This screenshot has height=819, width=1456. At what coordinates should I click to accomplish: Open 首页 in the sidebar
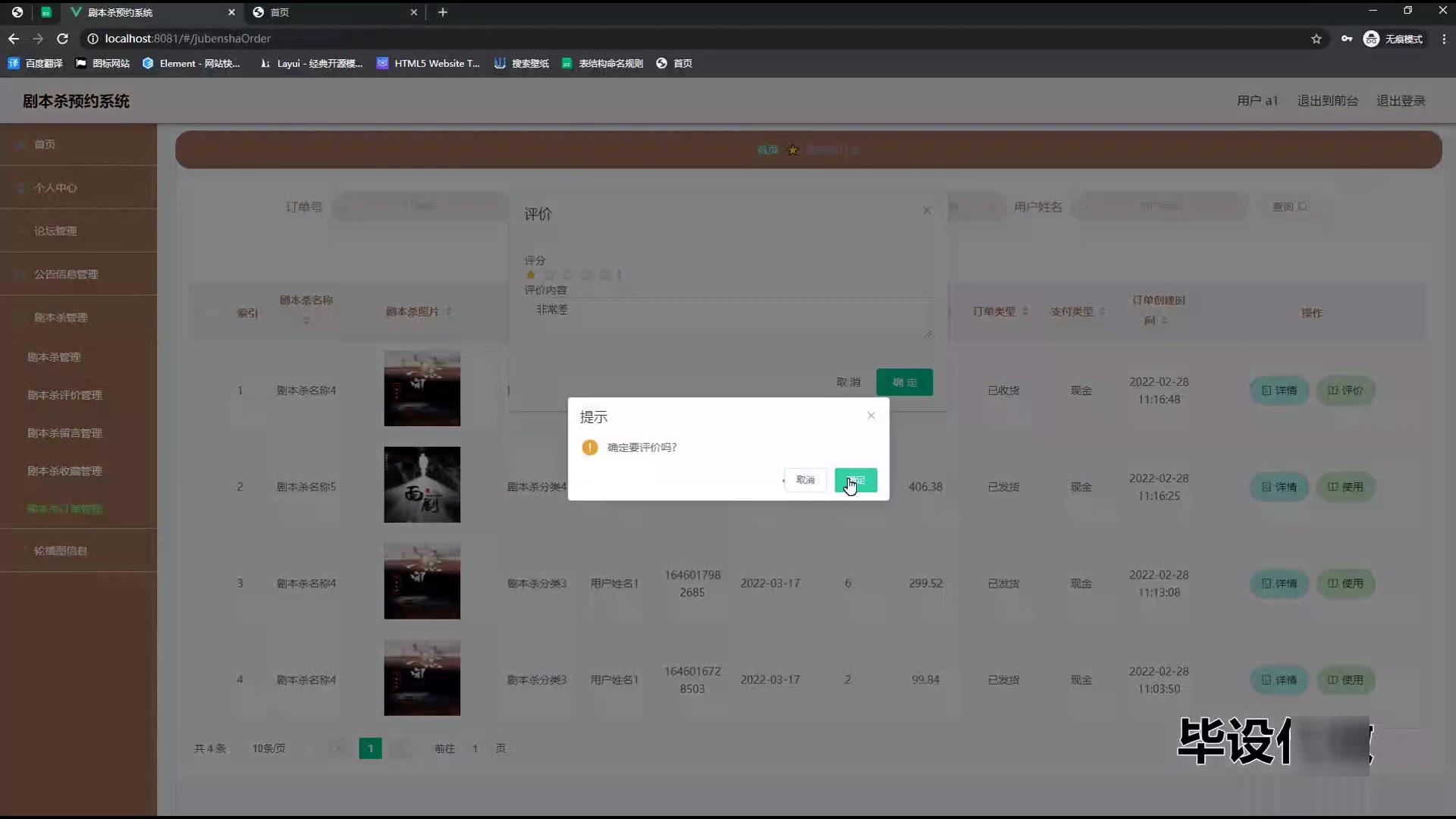click(x=78, y=144)
